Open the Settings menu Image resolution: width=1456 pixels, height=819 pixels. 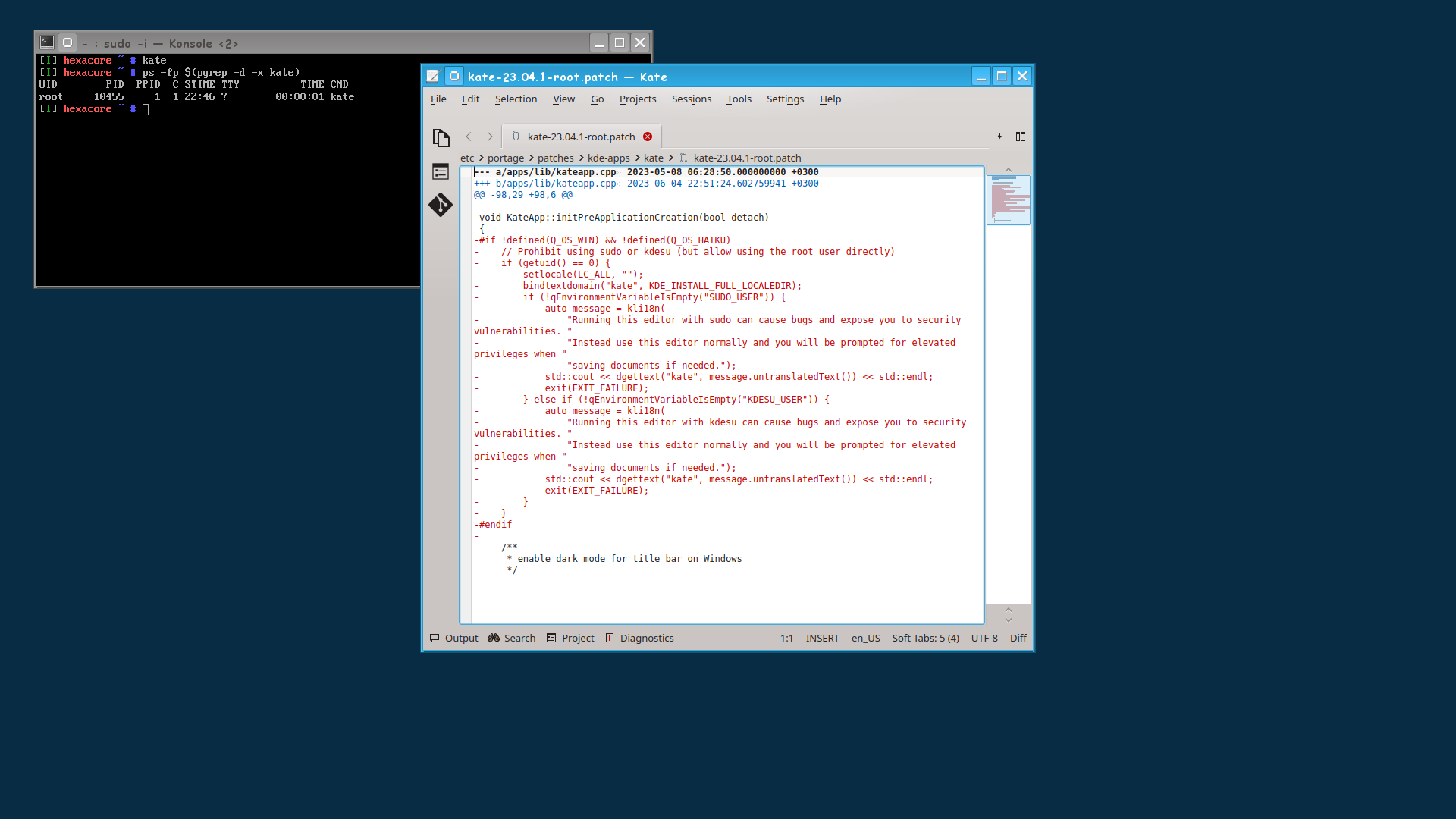click(x=785, y=99)
